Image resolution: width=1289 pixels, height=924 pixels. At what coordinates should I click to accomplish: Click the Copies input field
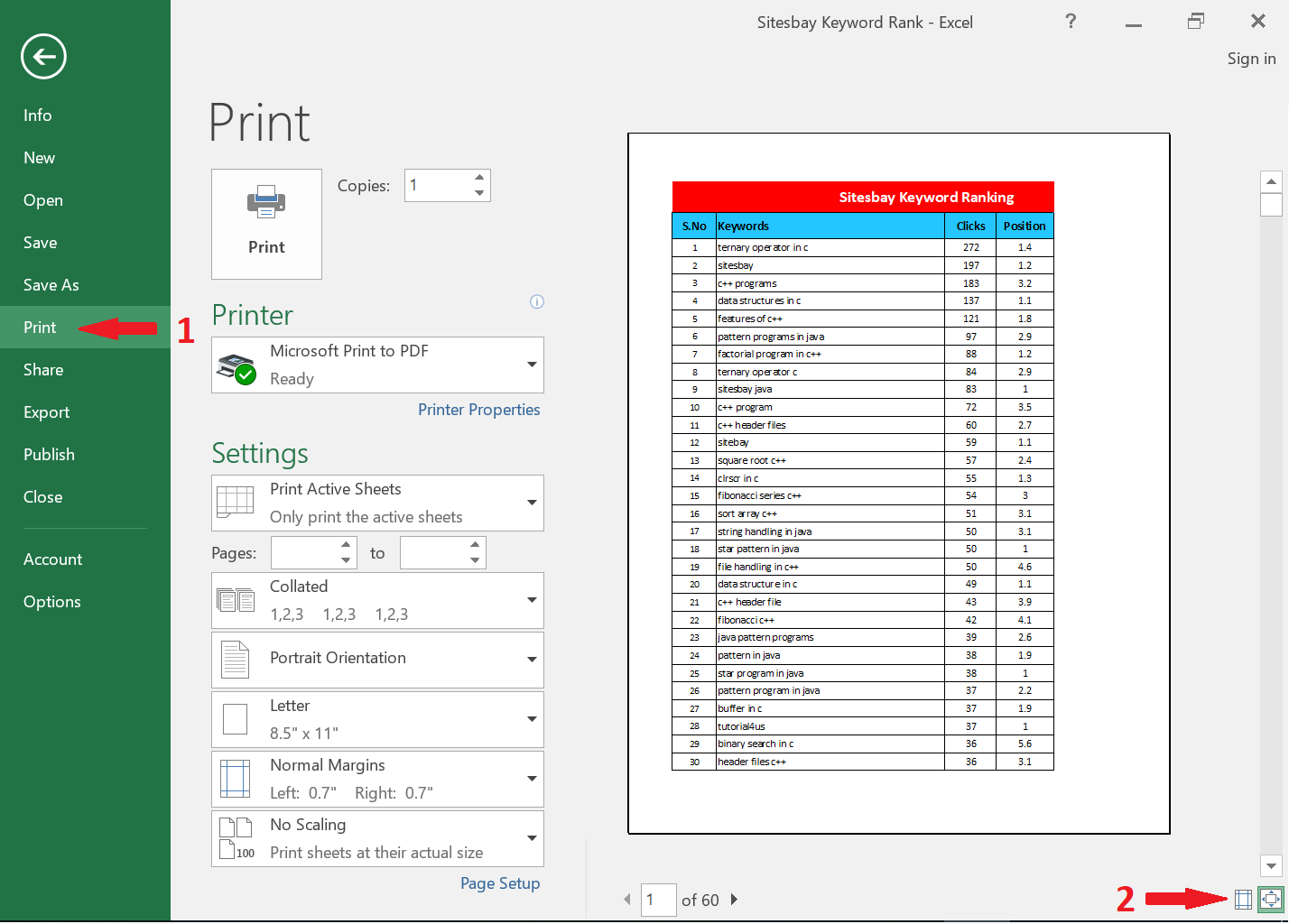pos(438,186)
